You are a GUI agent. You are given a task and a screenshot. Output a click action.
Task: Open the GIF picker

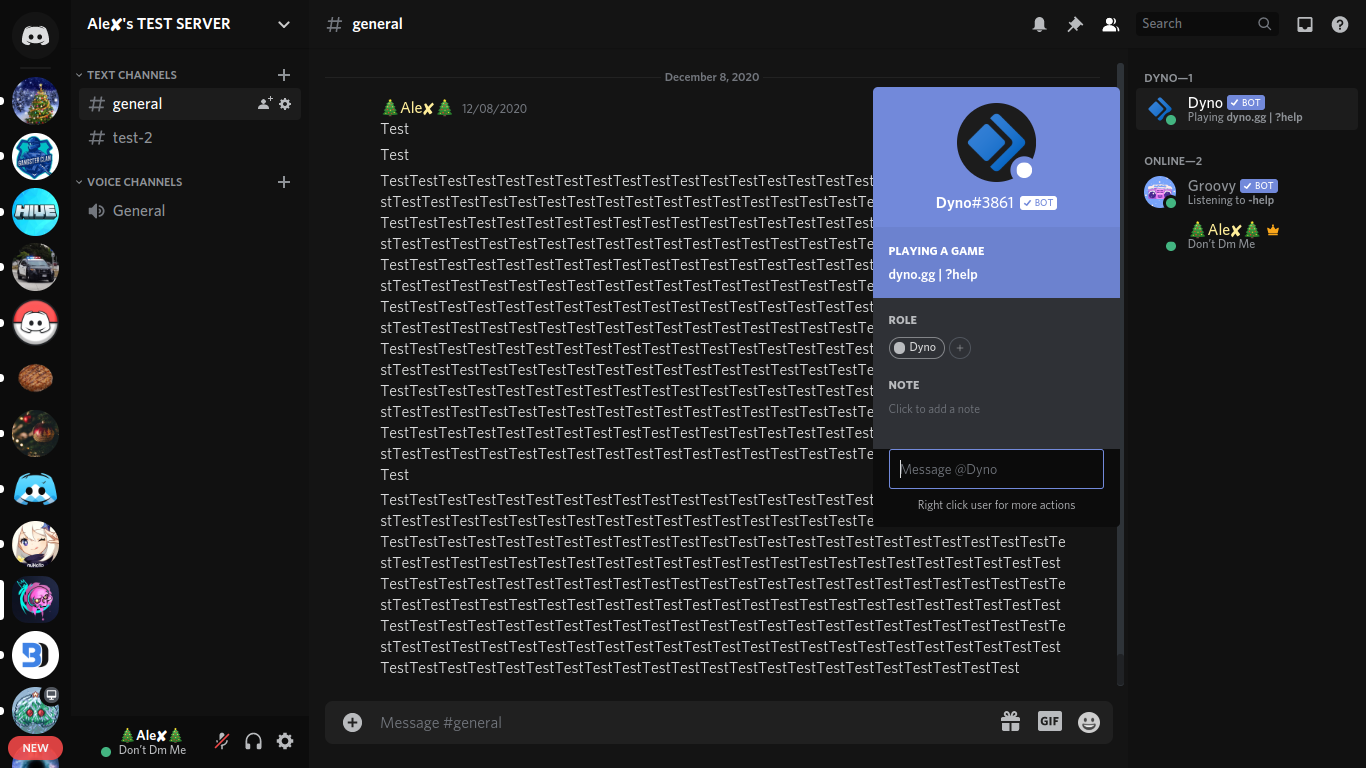tap(1049, 721)
